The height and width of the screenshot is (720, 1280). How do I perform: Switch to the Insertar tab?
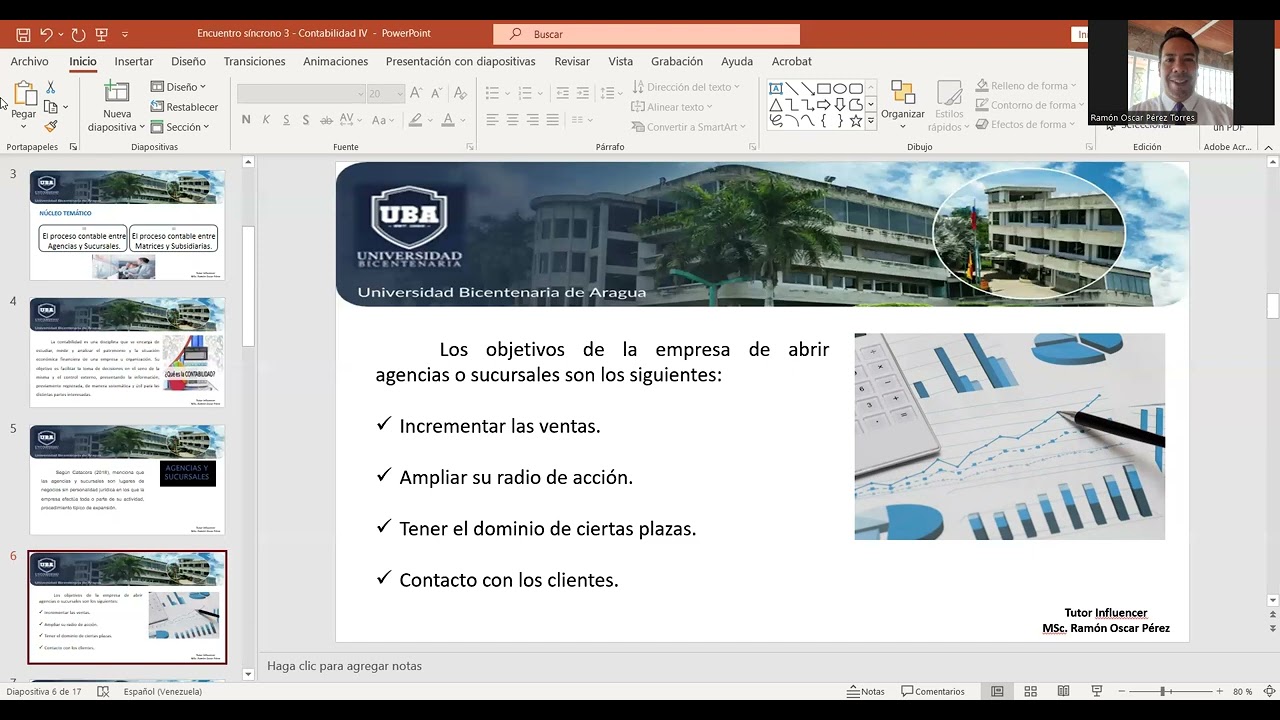[134, 61]
